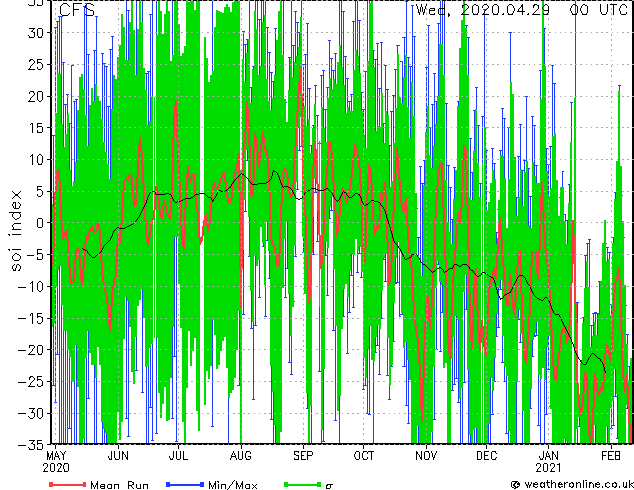Viewport: 634px width, 490px height.
Task: Click the DEC month label
Action: click(486, 456)
